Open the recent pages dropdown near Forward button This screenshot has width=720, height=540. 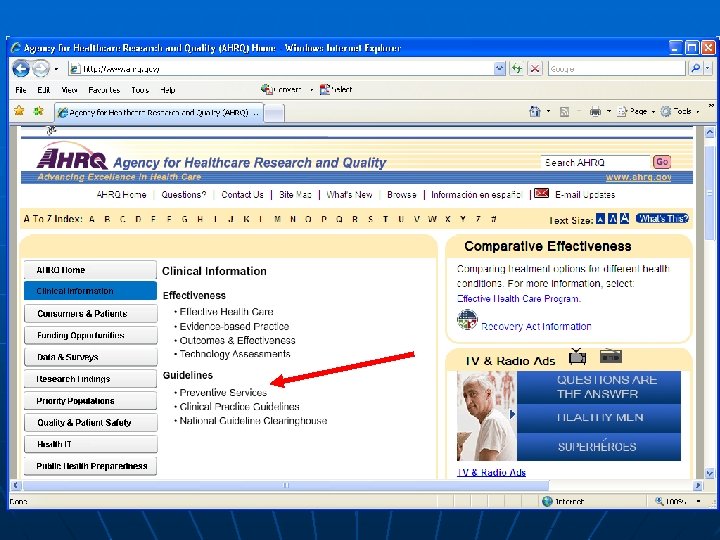[x=56, y=69]
